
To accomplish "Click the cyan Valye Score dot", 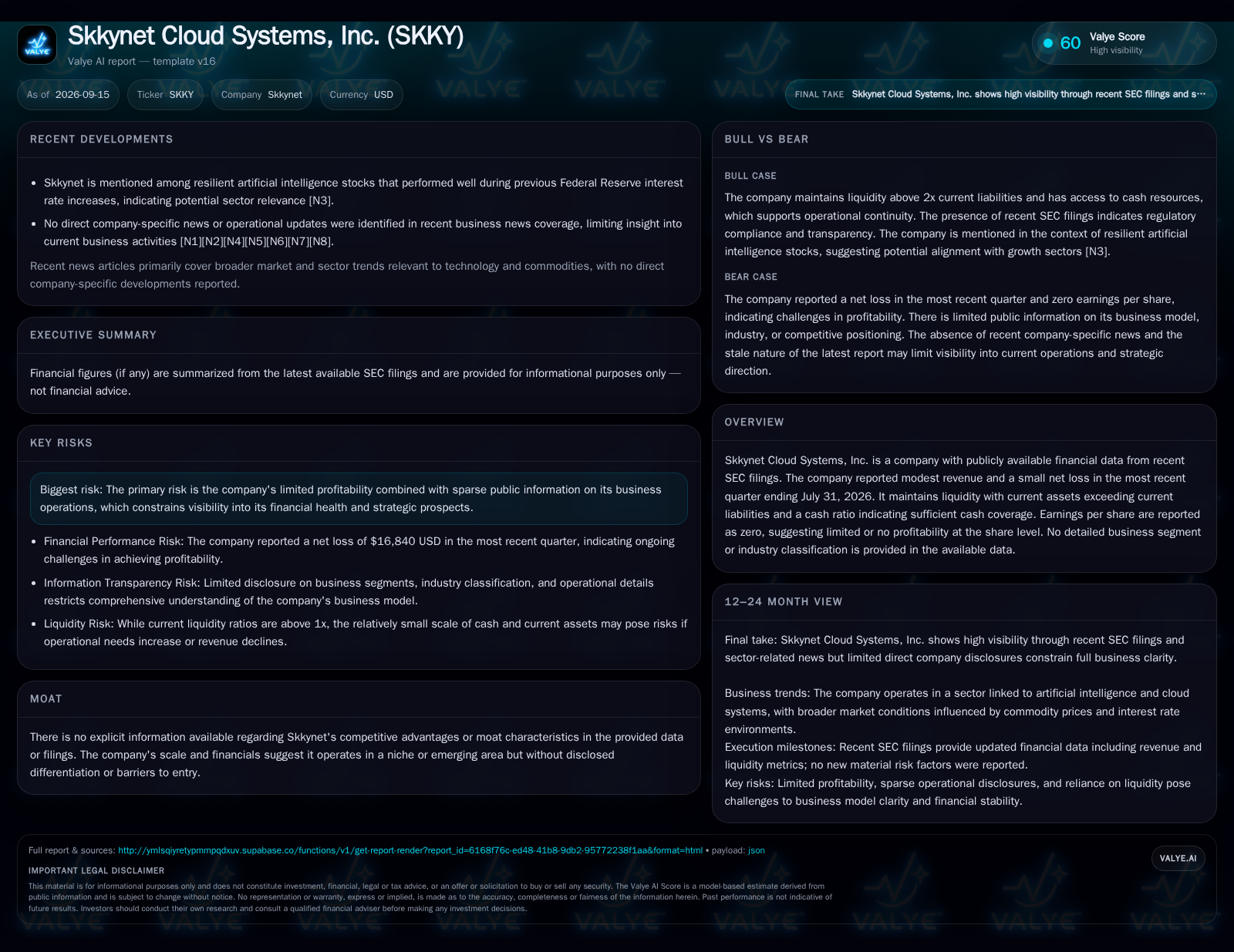I will click(x=1048, y=43).
